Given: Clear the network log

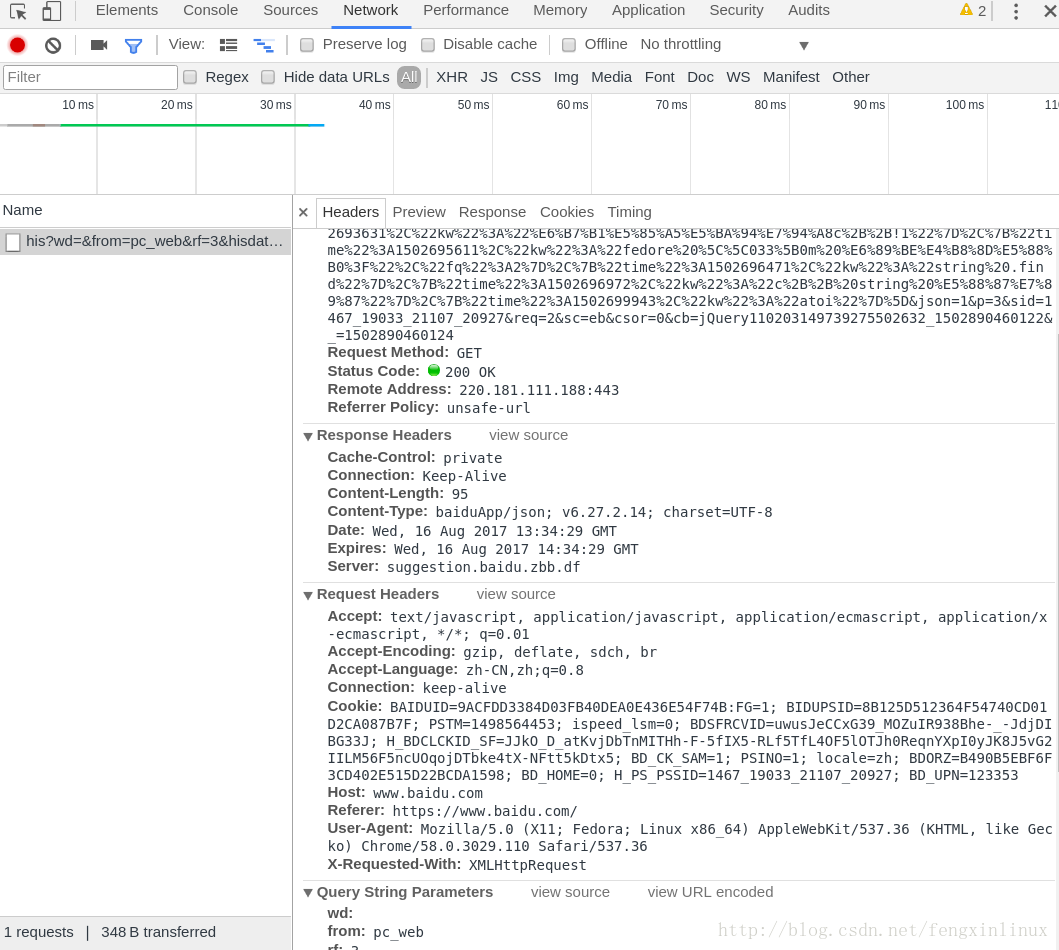Looking at the screenshot, I should (x=53, y=45).
